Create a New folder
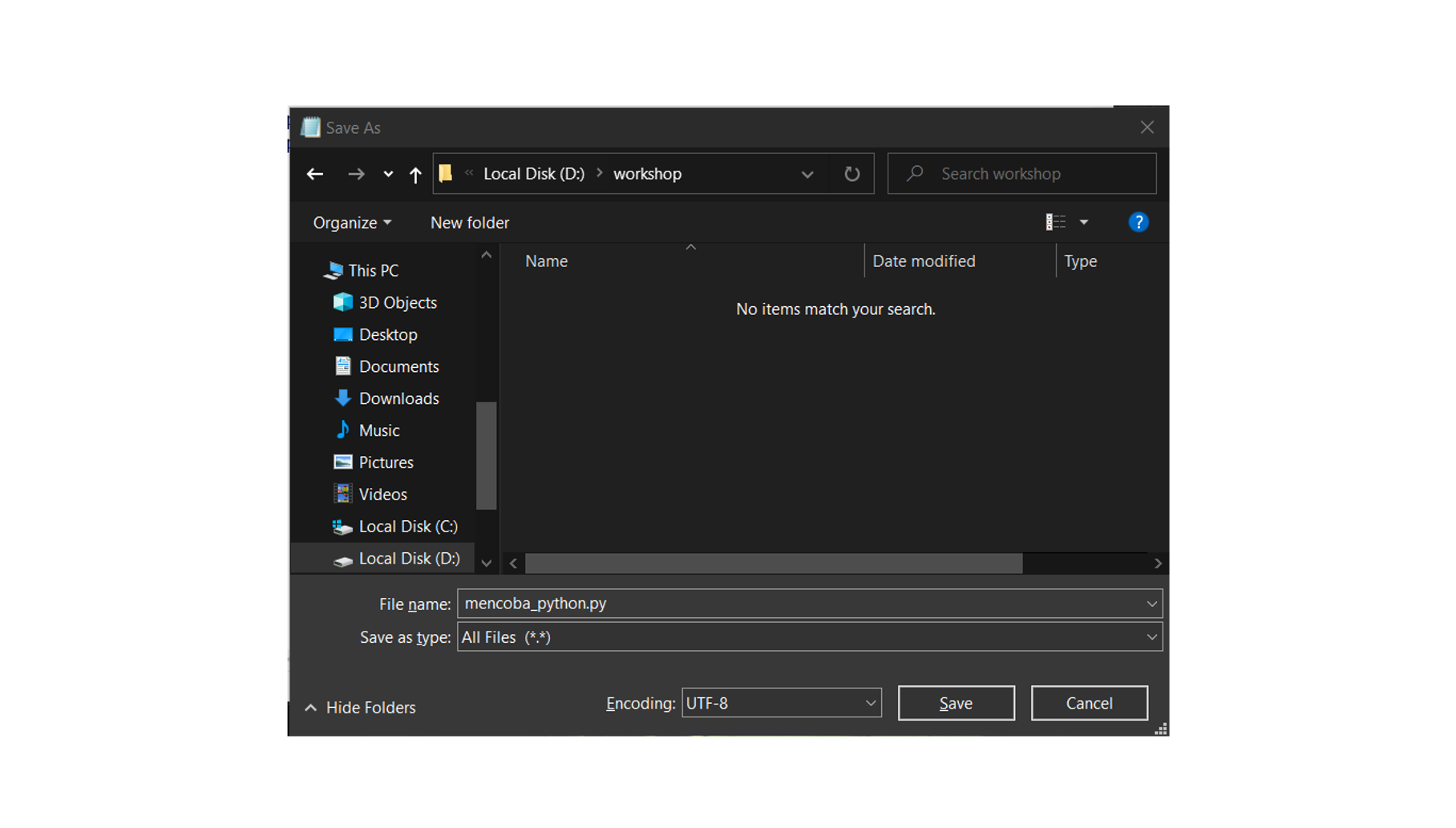Screen dimensions: 1456x828 [x=469, y=222]
